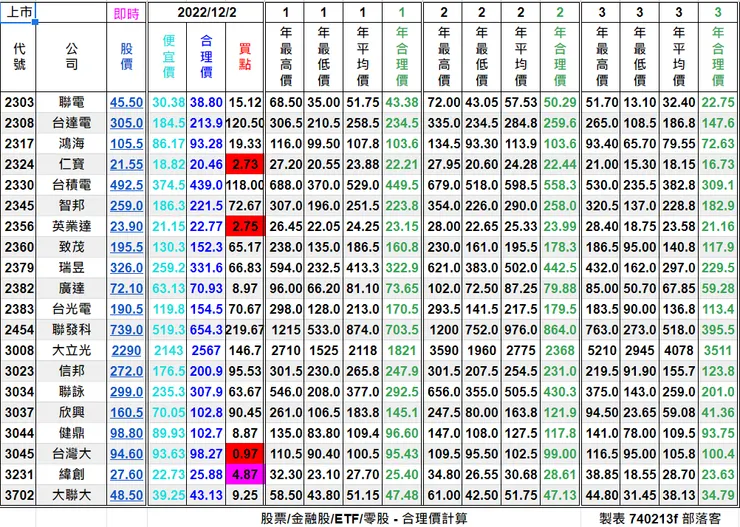Screen dimensions: 740x527
Task: Click the 219.67 buy-point cell for 聯發科
Action: 244,330
